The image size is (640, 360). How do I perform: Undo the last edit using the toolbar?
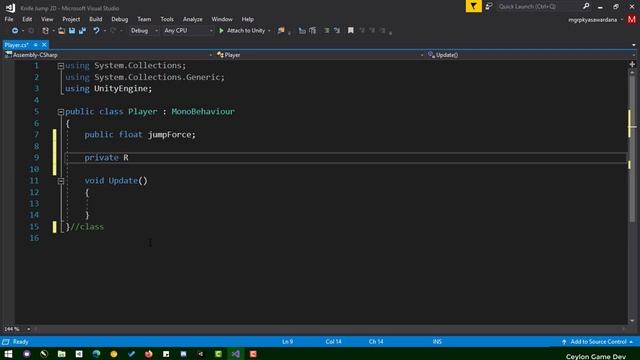click(96, 31)
